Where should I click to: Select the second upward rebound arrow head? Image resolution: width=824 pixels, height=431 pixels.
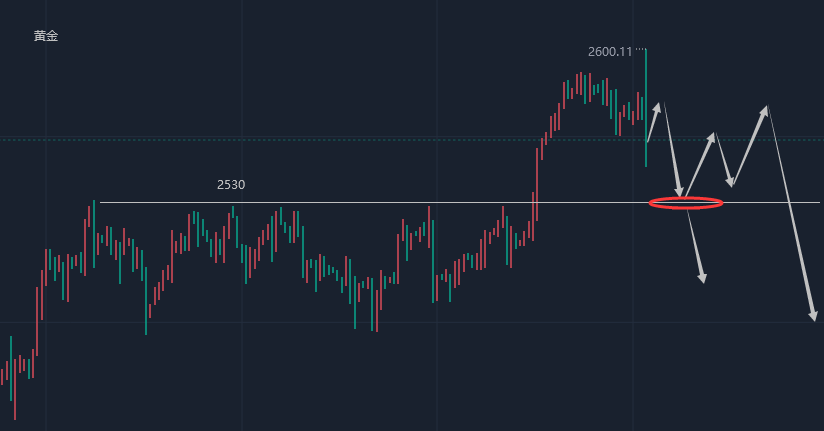[x=713, y=135]
